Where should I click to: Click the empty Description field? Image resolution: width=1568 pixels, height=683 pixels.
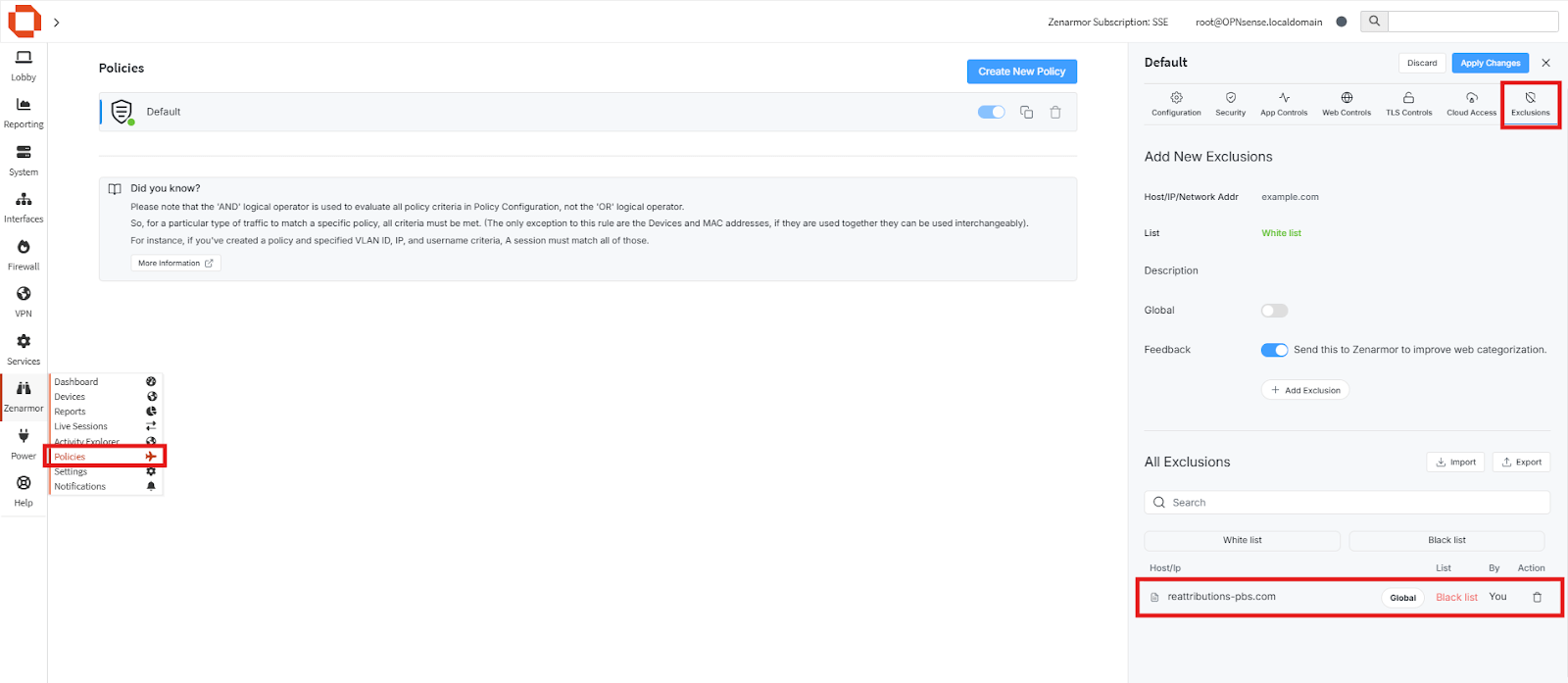(x=1405, y=270)
